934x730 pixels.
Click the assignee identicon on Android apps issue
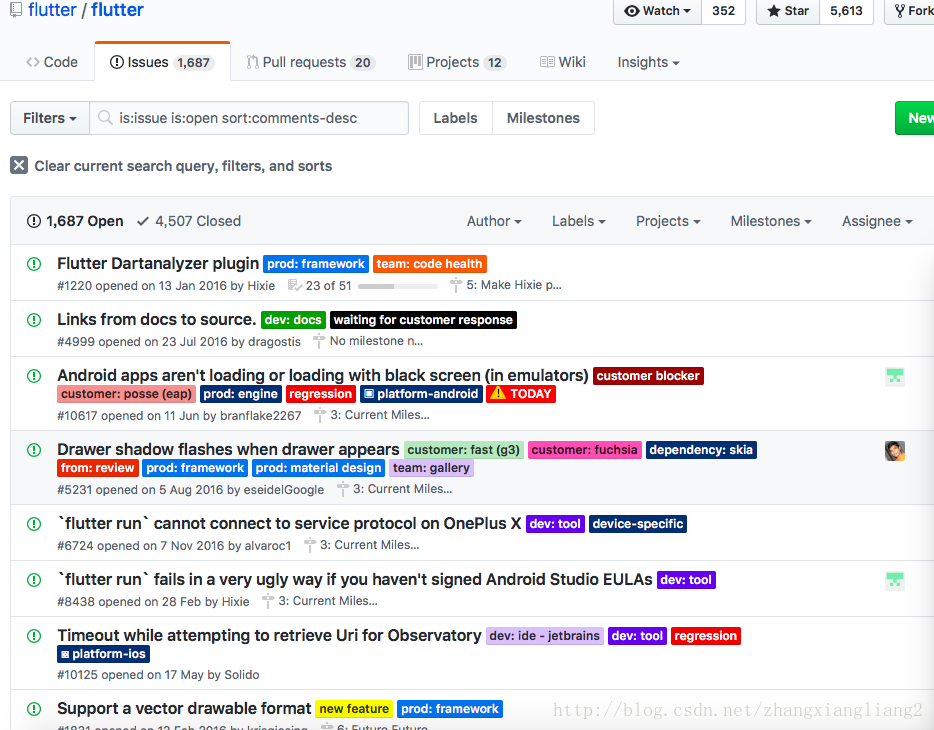tap(894, 377)
